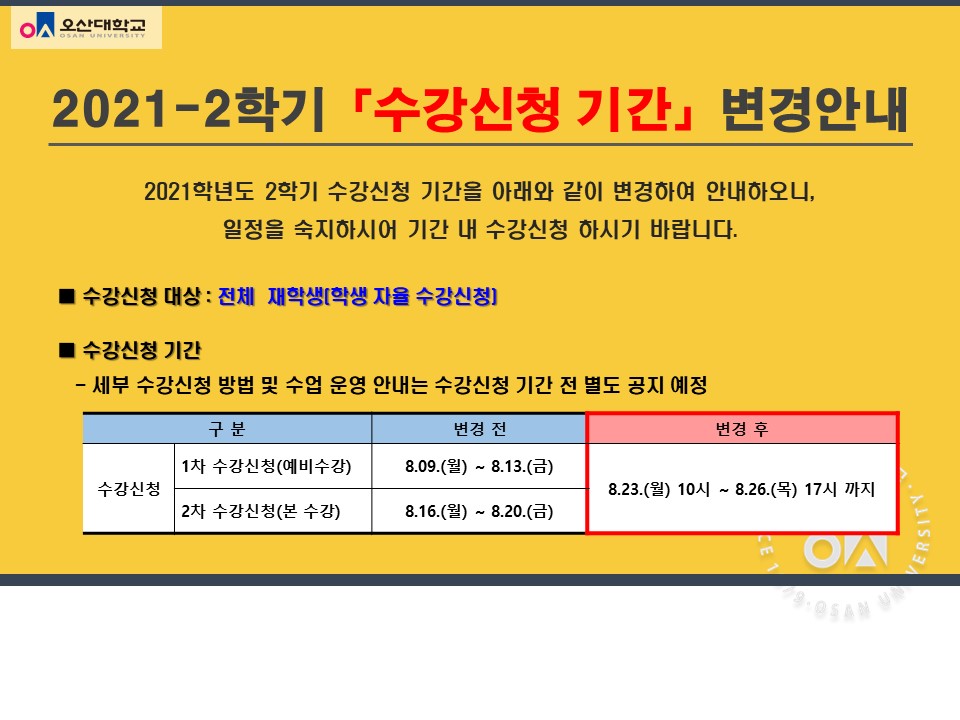Click the '8.09.(월) ~ 8.13.(금)' cell

pyautogui.click(x=479, y=466)
